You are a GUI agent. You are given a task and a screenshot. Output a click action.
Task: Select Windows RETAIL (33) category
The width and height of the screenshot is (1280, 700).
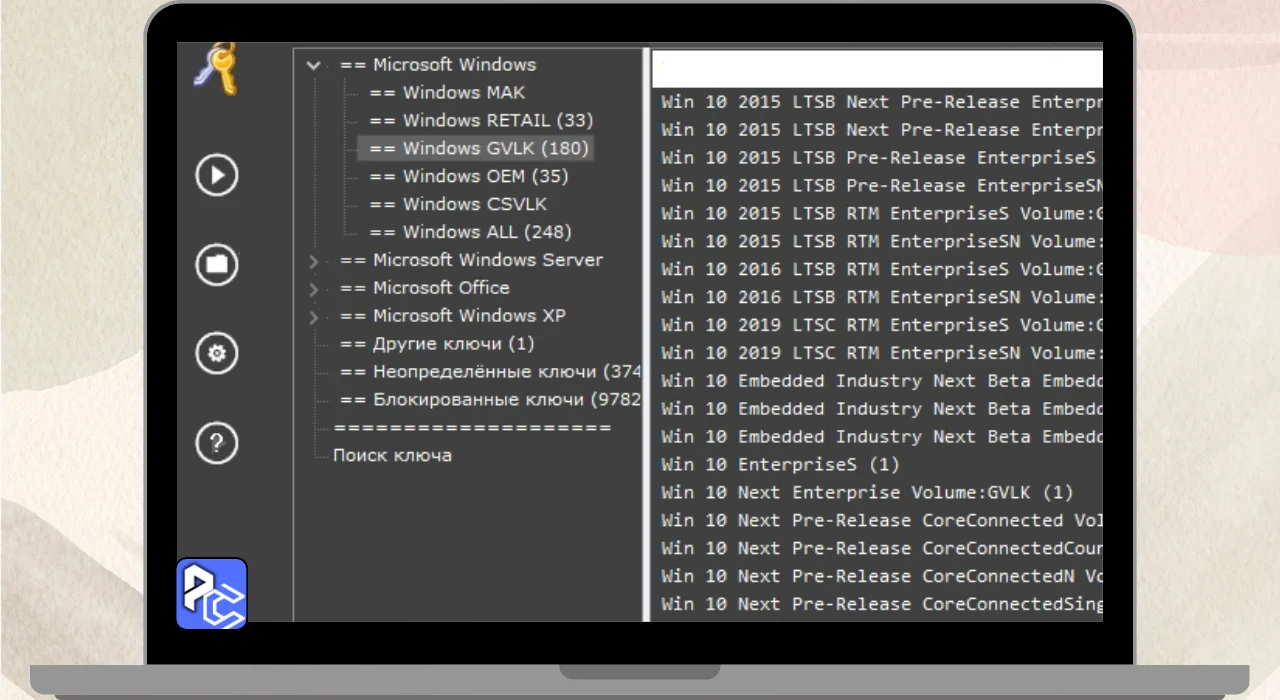coord(480,120)
